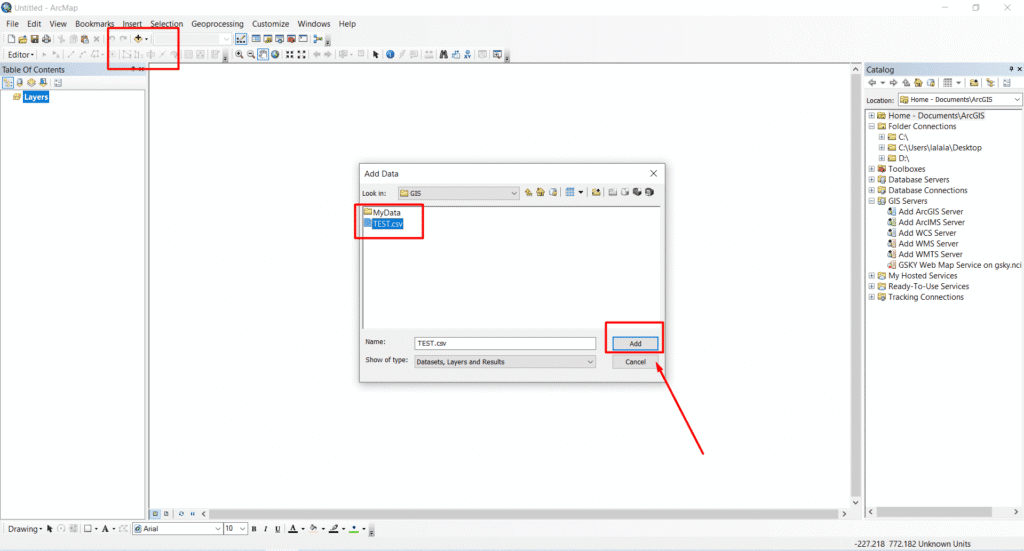Screen dimensions: 1024x551
Task: Click the Cancel button
Action: (x=635, y=362)
